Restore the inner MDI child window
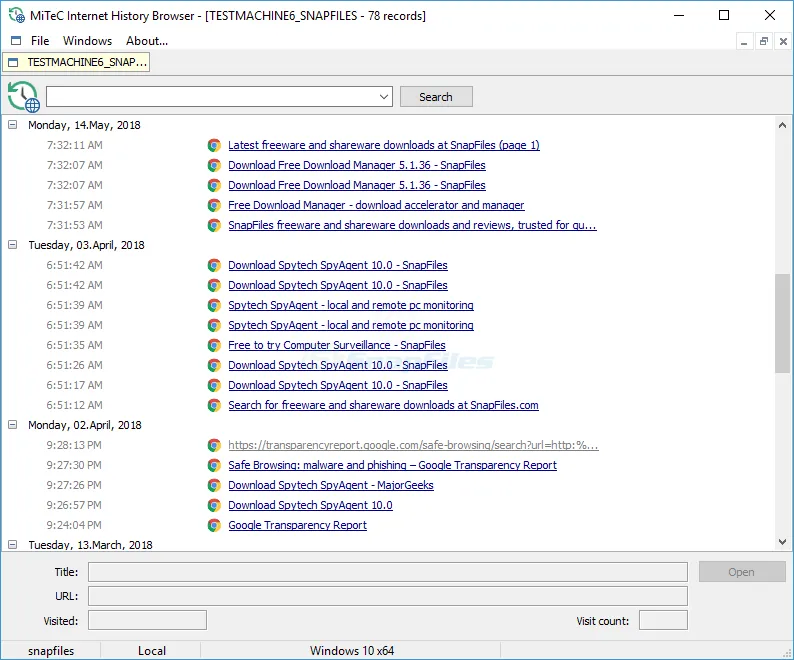Image resolution: width=794 pixels, height=660 pixels. point(764,41)
